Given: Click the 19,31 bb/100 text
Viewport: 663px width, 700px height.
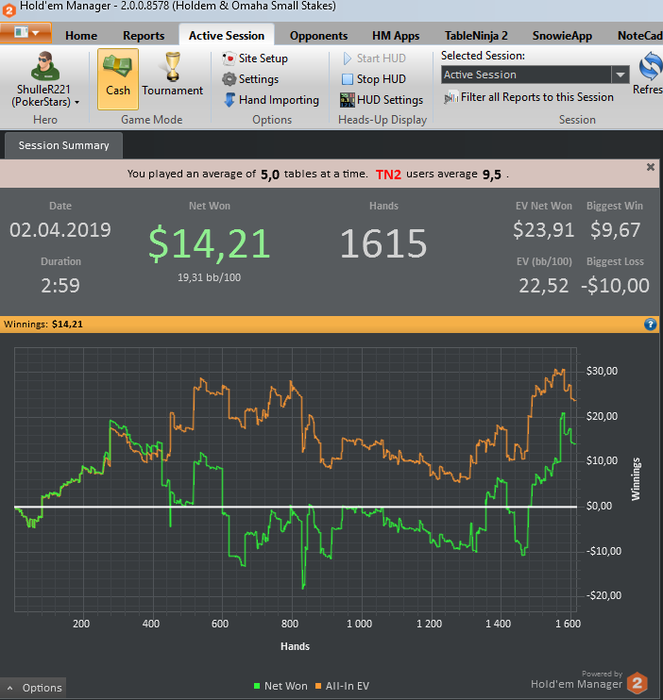Looking at the screenshot, I should 209,278.
